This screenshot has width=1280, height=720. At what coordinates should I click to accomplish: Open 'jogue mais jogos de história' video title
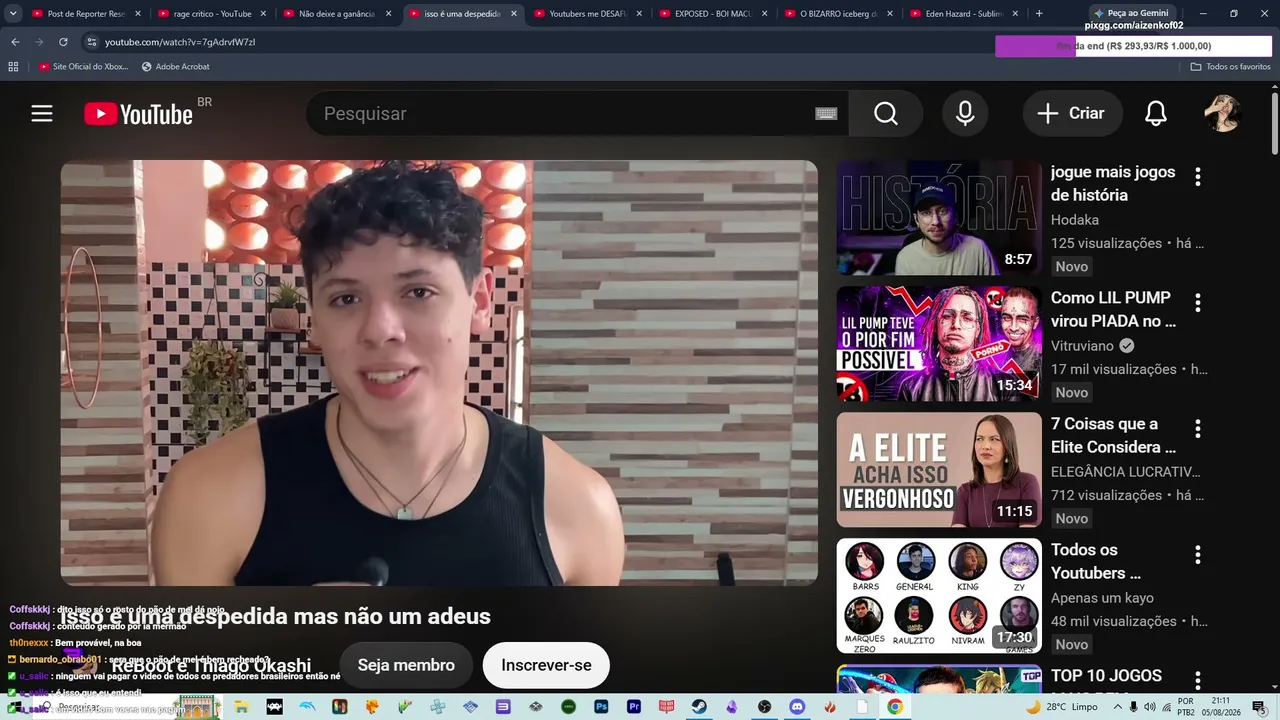pos(1113,184)
